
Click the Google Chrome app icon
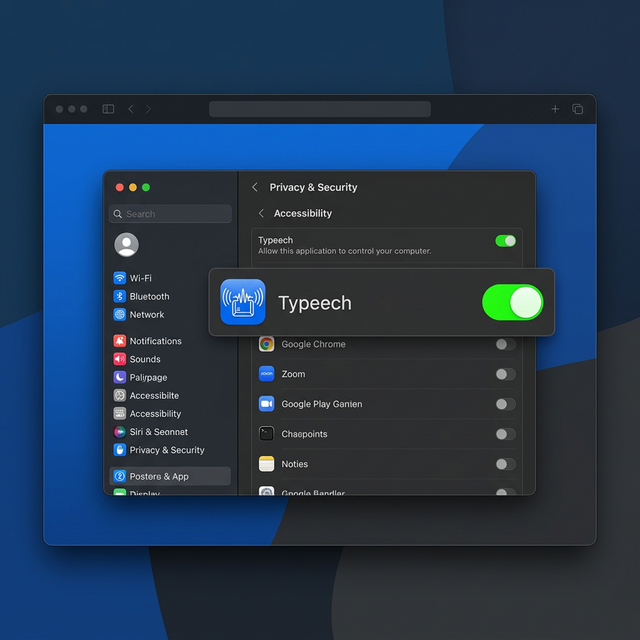click(267, 344)
